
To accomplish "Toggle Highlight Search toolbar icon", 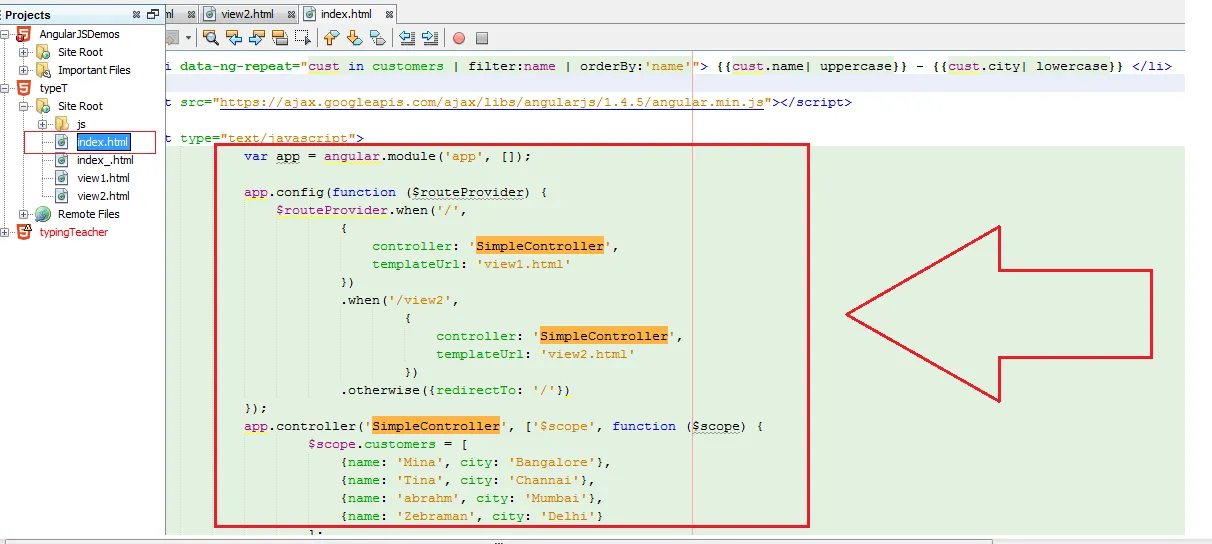I will coord(280,38).
